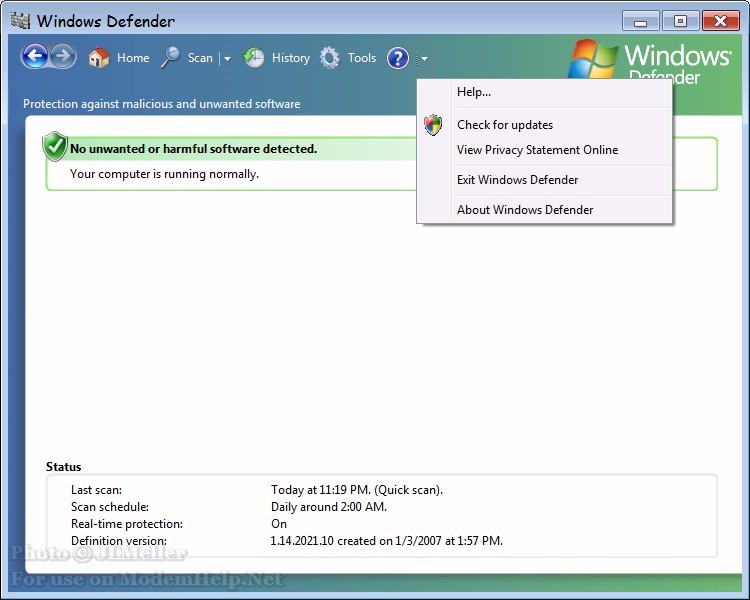This screenshot has height=600, width=750.
Task: Go back with the blue back arrow
Action: tap(35, 56)
